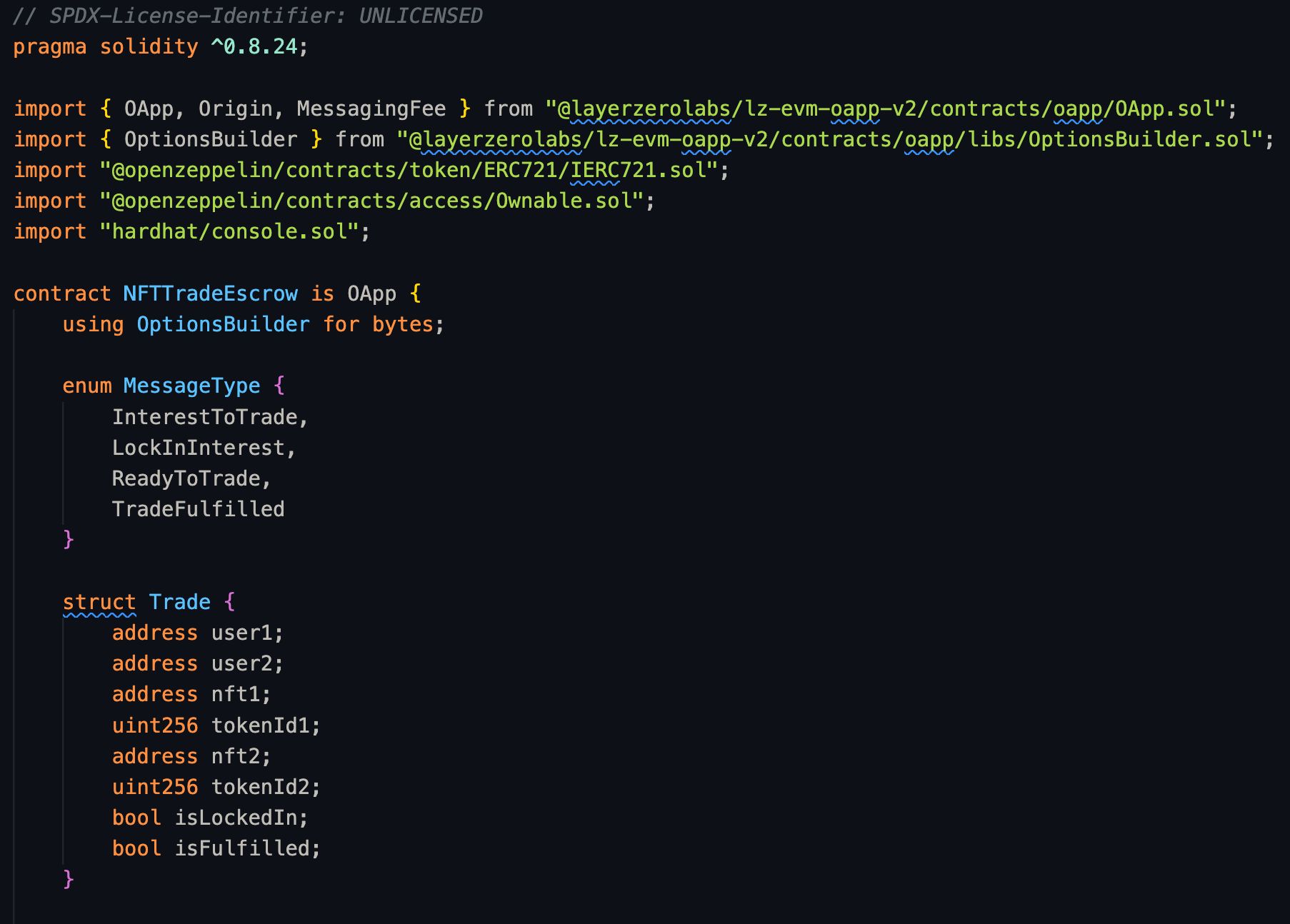
Task: Click the enum name MessageType
Action: tap(191, 386)
